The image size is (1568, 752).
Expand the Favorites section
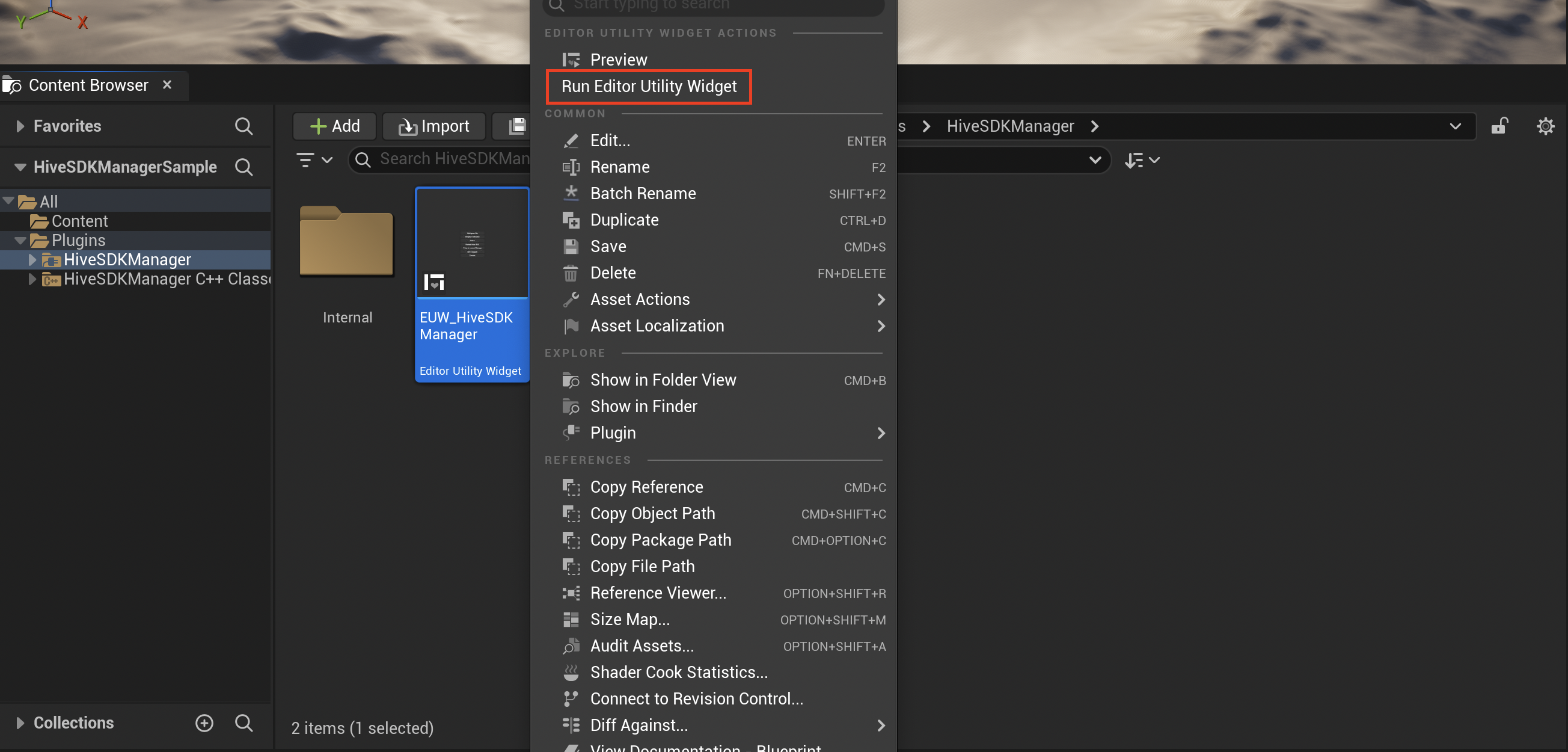20,126
